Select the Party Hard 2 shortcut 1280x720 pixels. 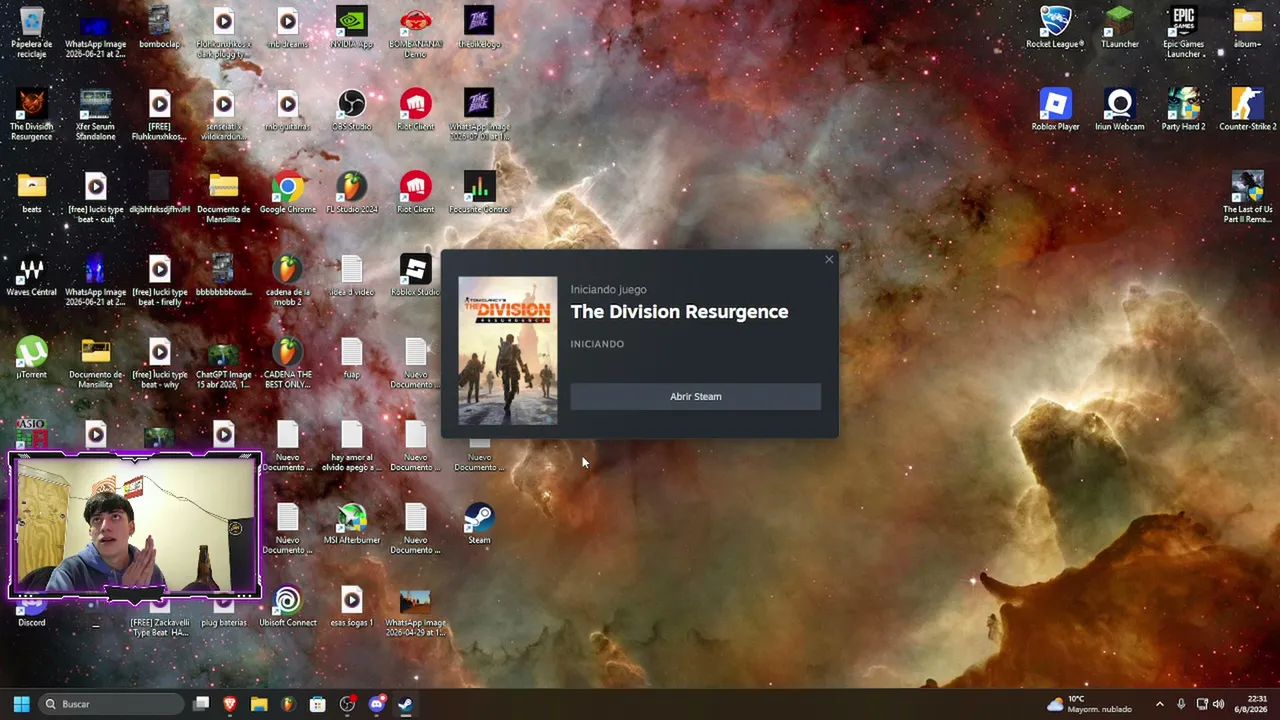tap(1184, 110)
